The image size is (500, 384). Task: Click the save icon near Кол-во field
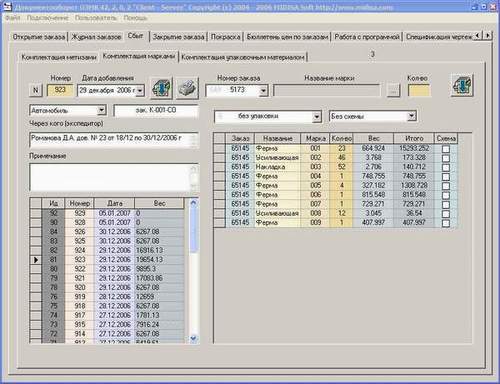462,85
